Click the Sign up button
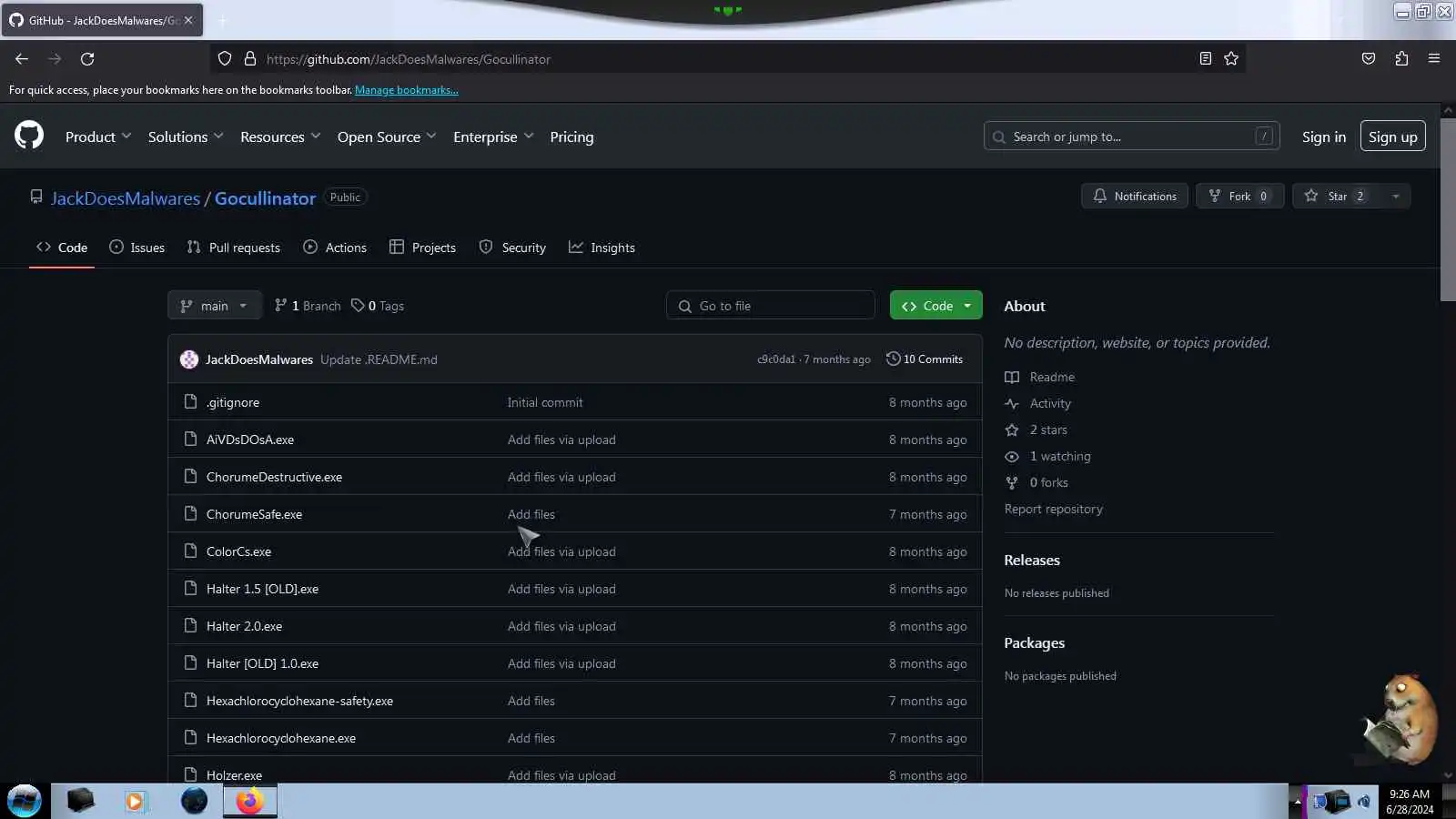The width and height of the screenshot is (1456, 819). tap(1393, 136)
